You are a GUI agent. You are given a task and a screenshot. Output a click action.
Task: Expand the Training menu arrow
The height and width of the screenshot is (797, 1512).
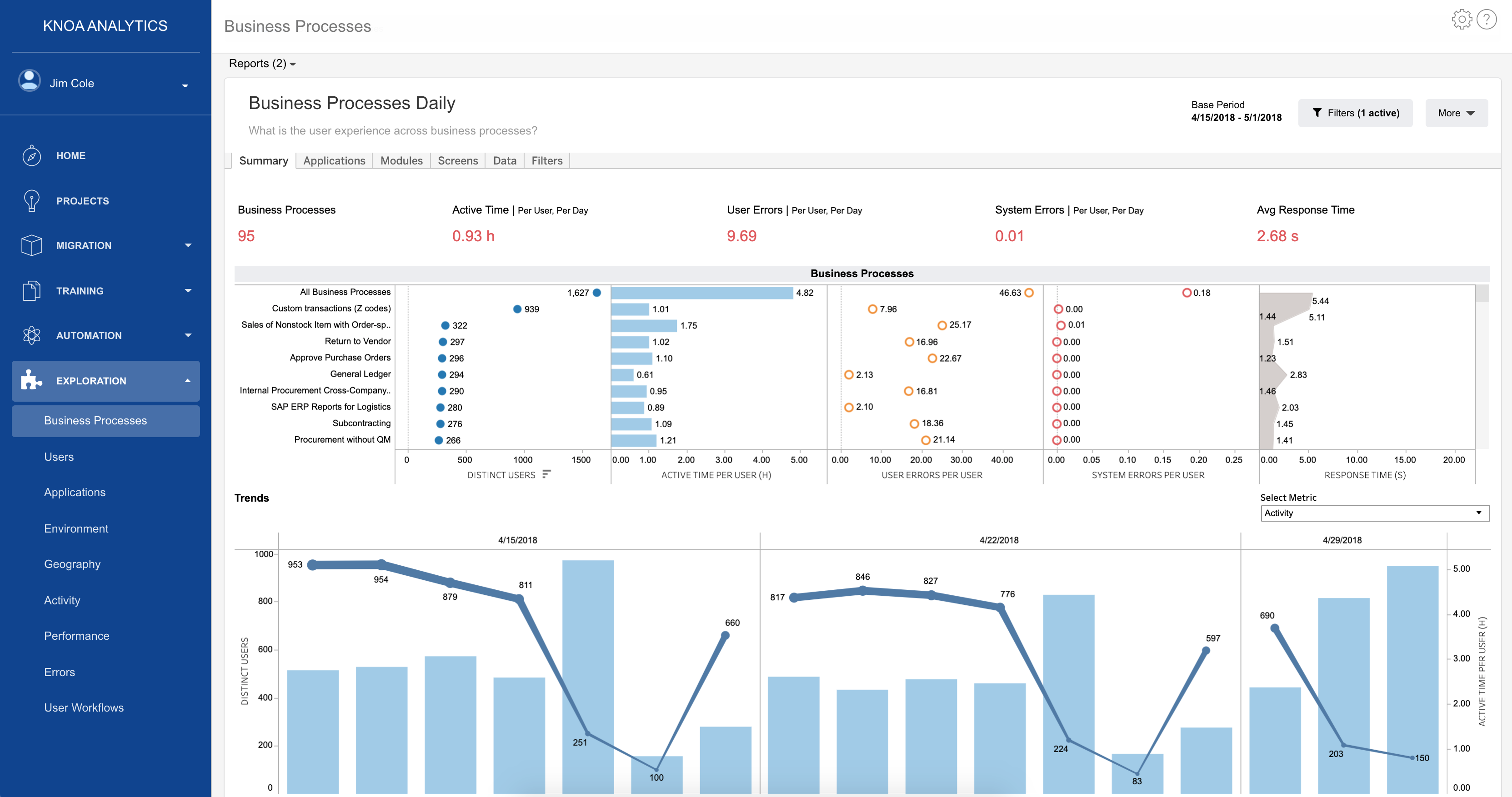point(188,290)
